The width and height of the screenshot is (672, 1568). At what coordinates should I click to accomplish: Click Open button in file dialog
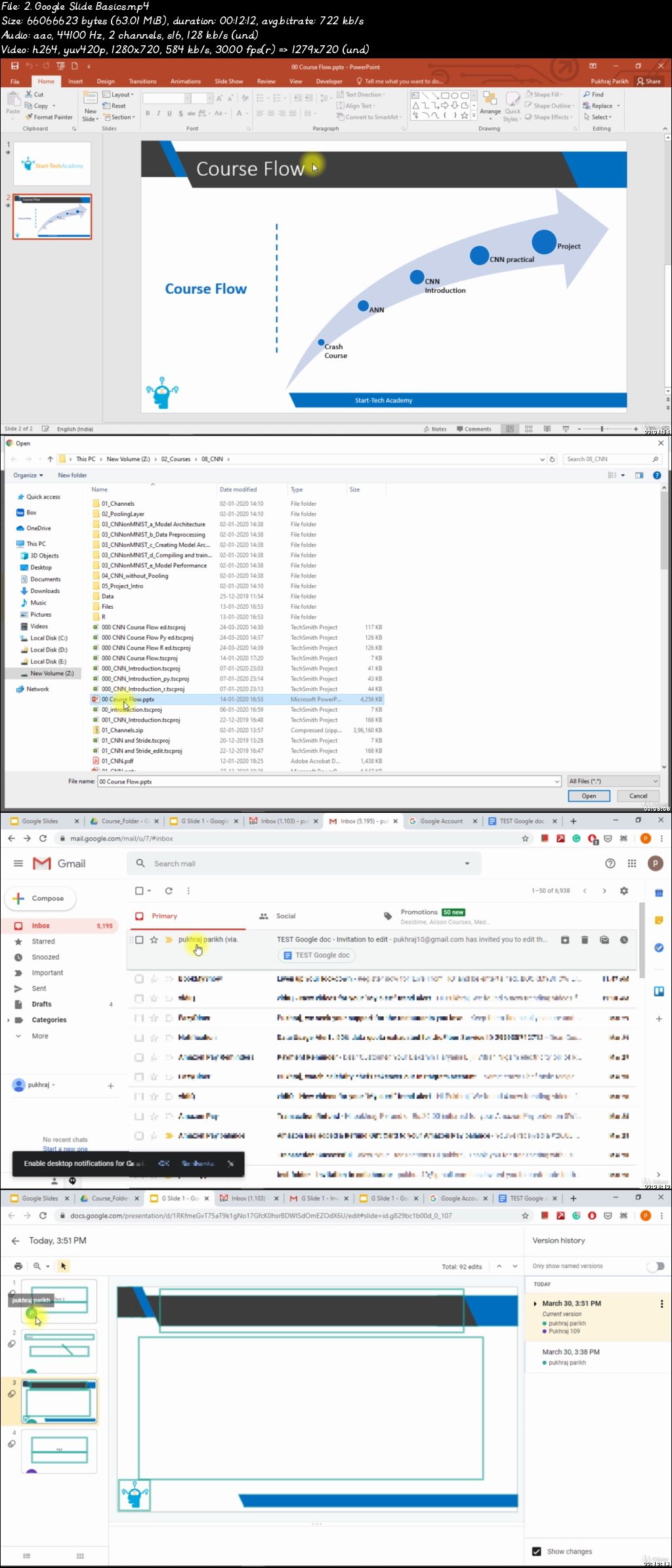[x=589, y=796]
